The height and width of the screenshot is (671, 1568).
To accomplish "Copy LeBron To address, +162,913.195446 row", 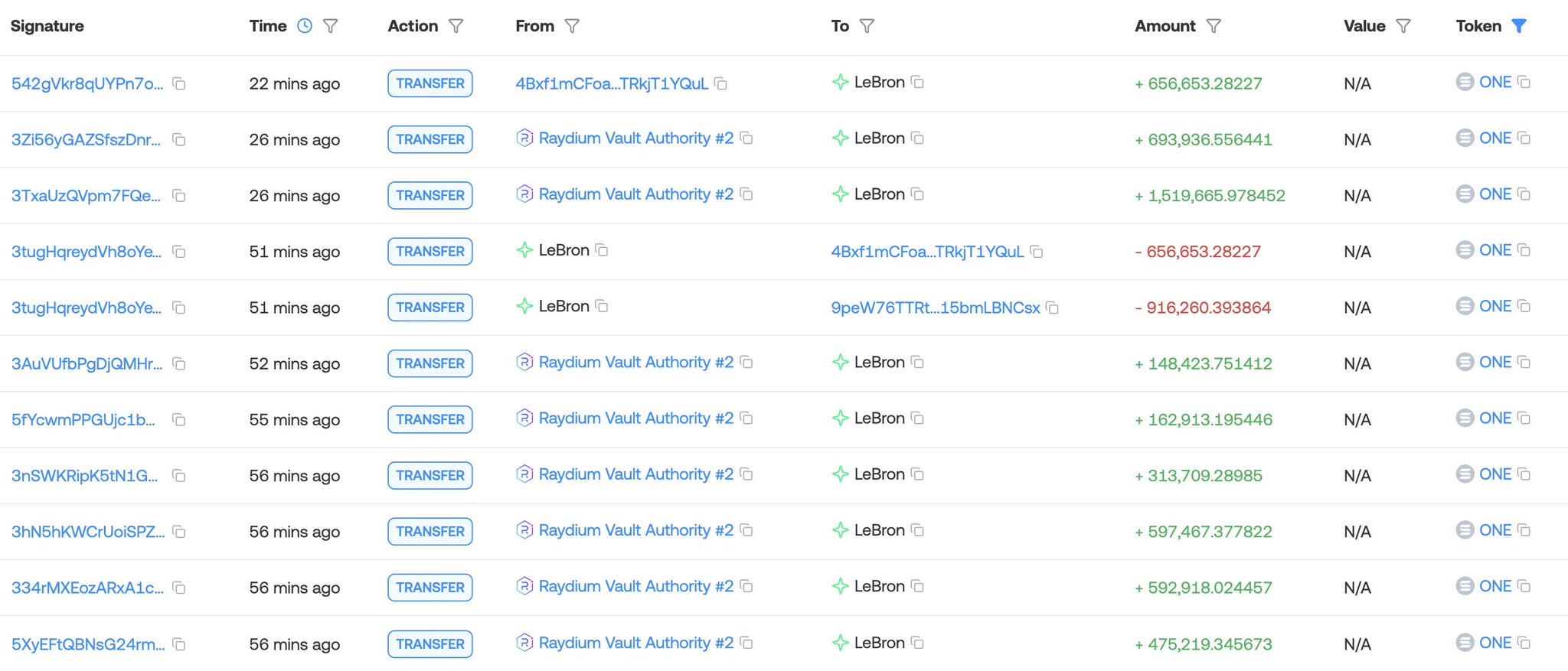I will tap(917, 418).
